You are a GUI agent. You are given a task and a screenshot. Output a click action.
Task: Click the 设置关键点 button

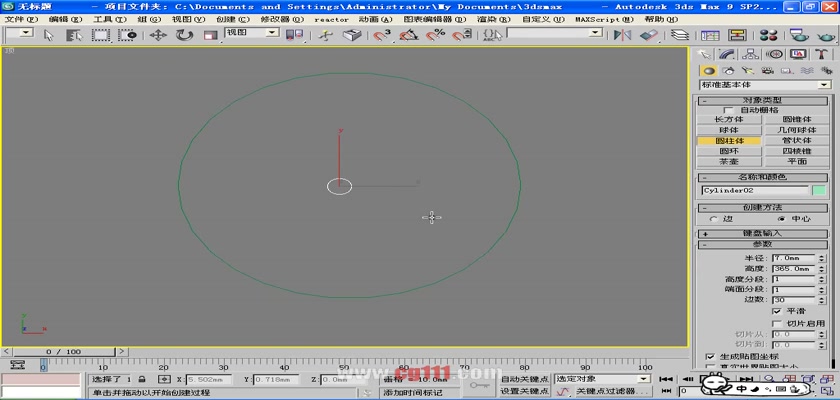524,391
